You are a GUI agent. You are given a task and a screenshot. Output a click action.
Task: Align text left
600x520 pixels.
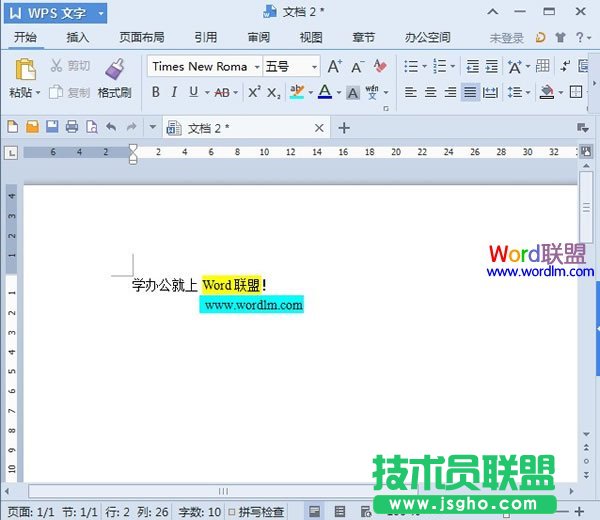point(411,92)
